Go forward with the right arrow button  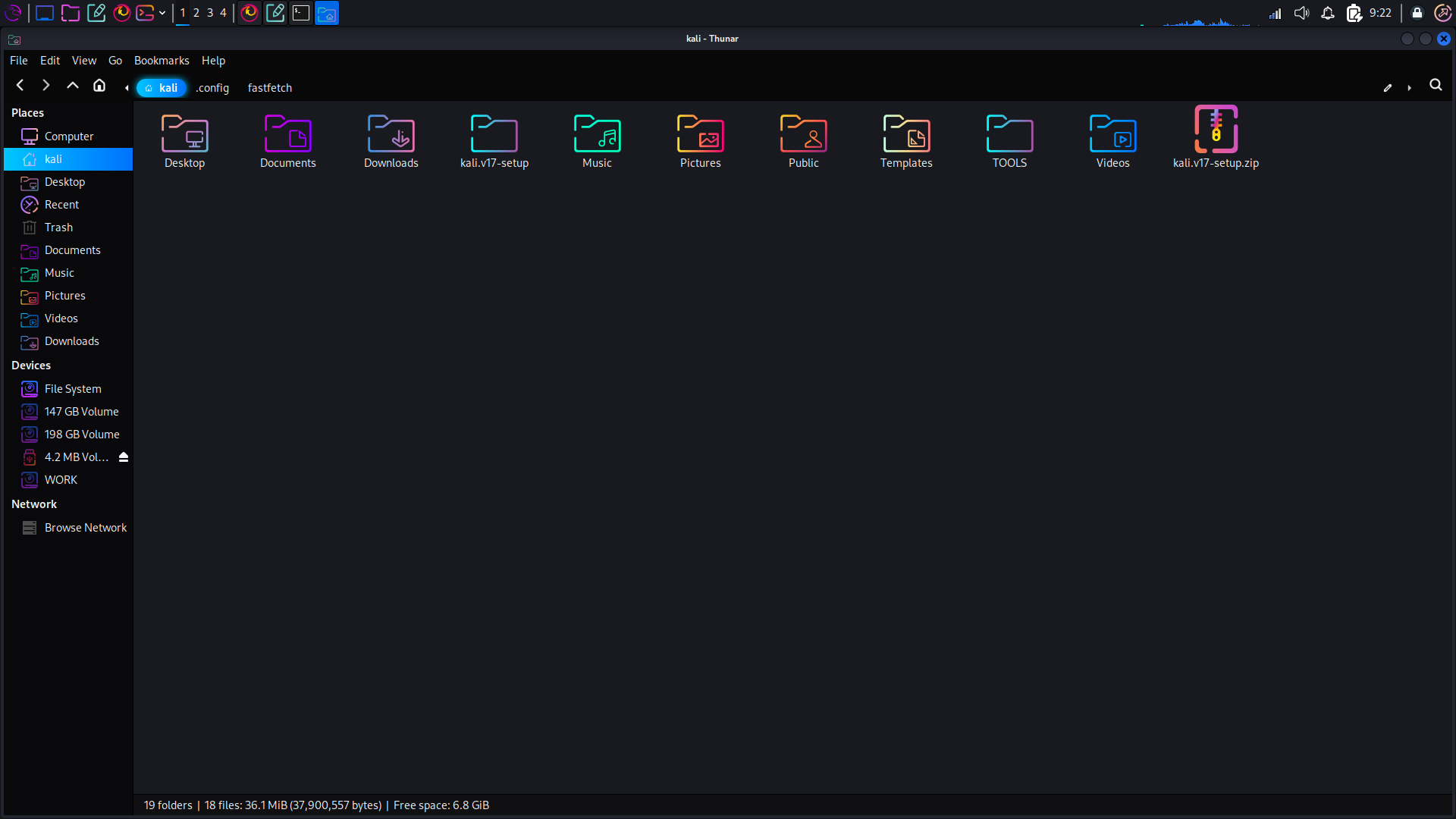click(46, 86)
